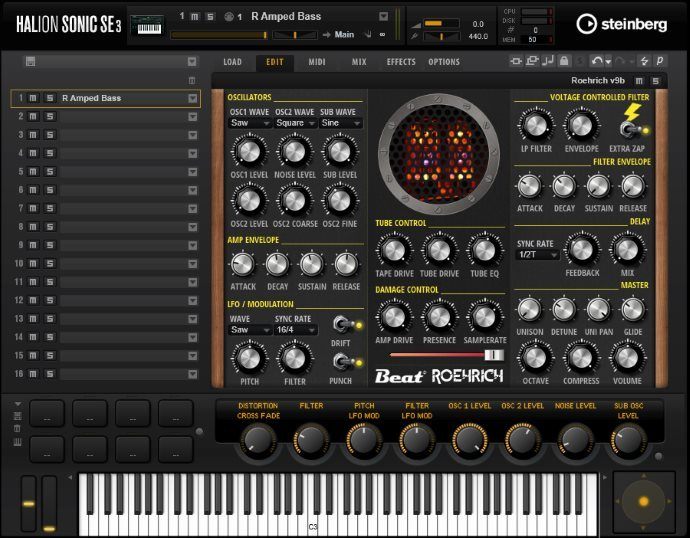Click the P icon in the top toolbar
The width and height of the screenshot is (690, 538).
pyautogui.click(x=660, y=61)
